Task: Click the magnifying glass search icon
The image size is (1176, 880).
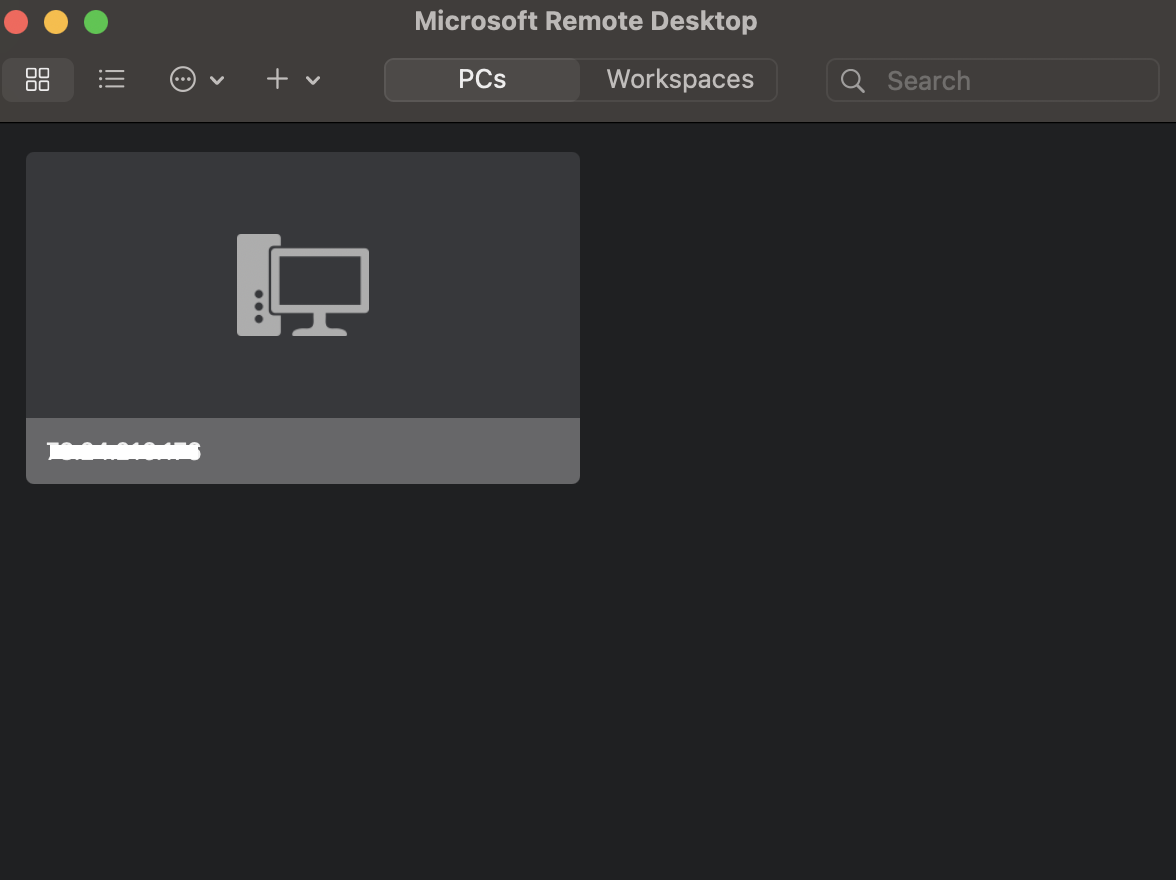Action: pyautogui.click(x=853, y=80)
